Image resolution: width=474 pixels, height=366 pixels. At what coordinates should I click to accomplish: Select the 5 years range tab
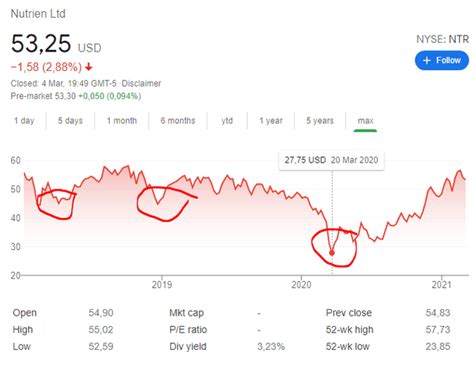[x=320, y=121]
